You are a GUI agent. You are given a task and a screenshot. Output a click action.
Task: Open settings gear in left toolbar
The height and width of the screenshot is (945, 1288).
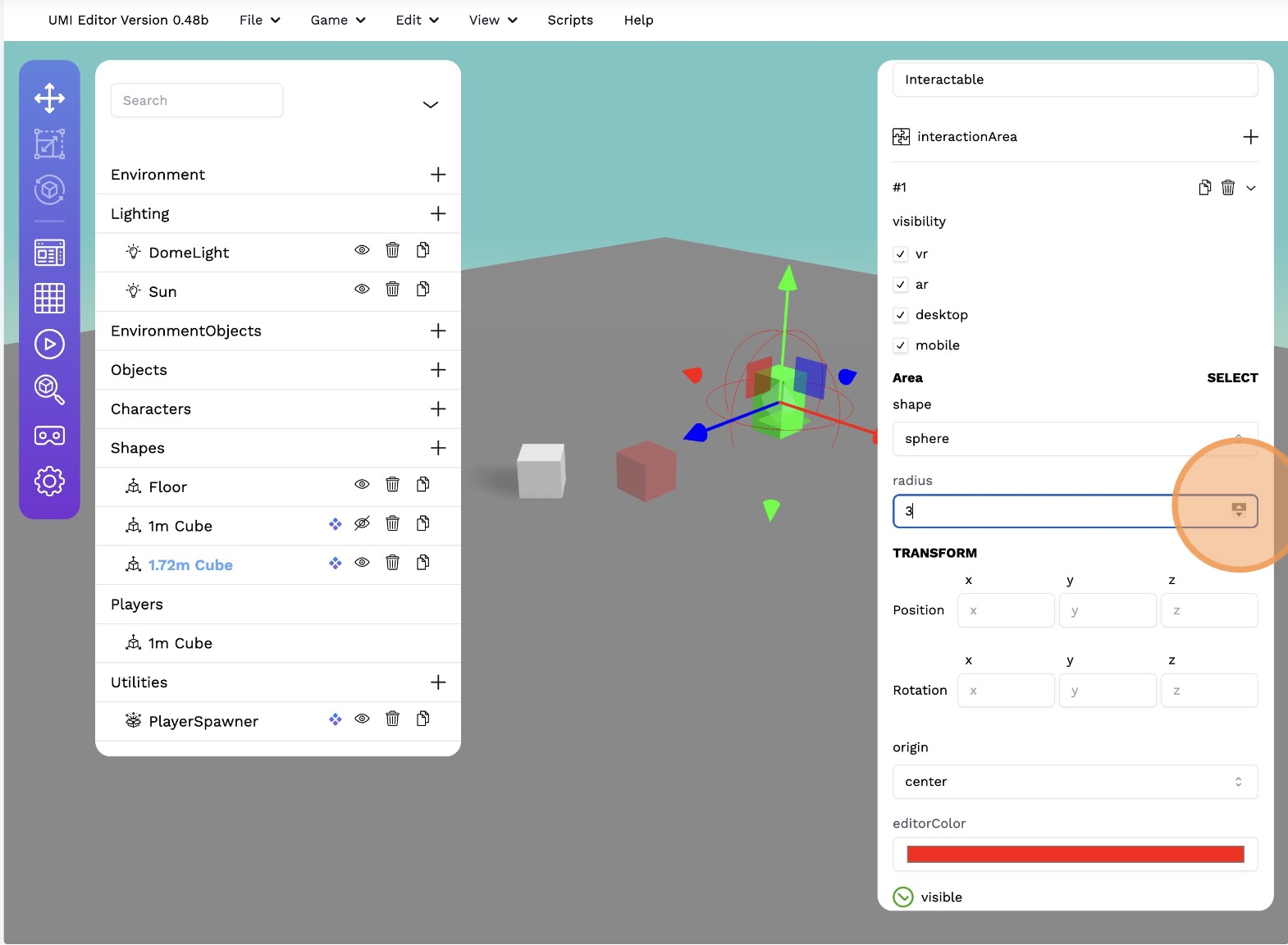[49, 481]
